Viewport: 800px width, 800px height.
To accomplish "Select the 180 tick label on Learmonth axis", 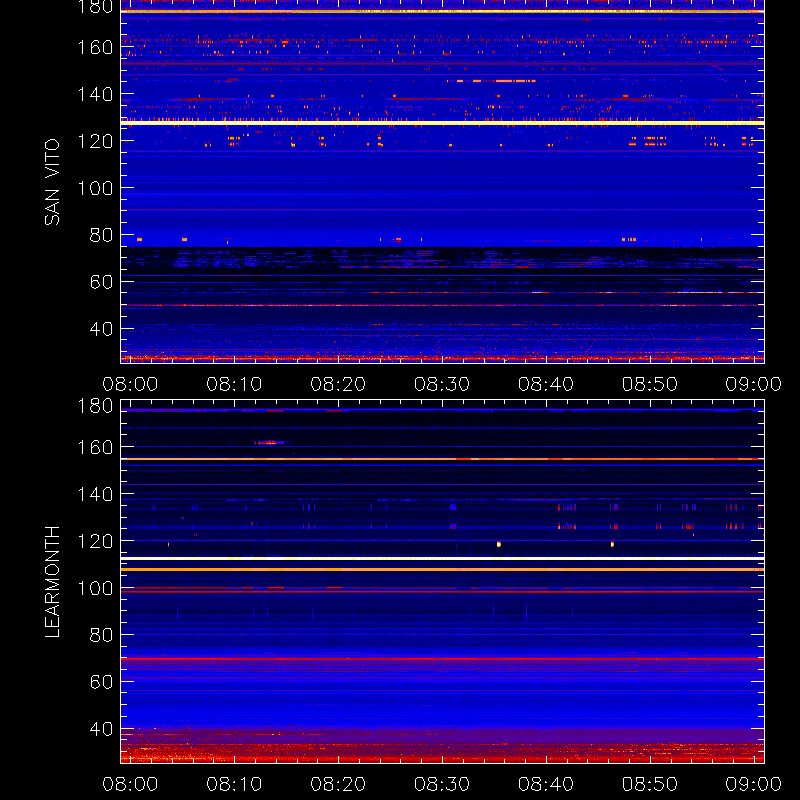I will [x=95, y=406].
